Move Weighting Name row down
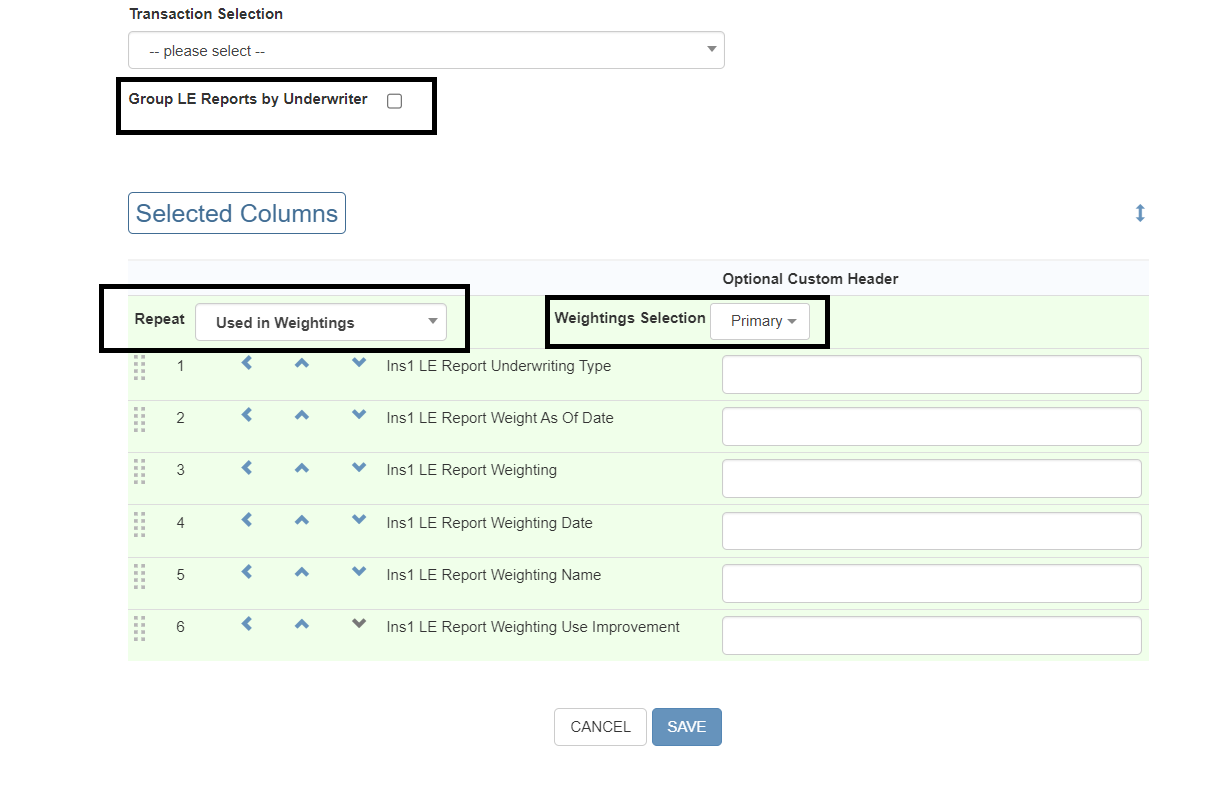This screenshot has width=1218, height=799. point(359,572)
